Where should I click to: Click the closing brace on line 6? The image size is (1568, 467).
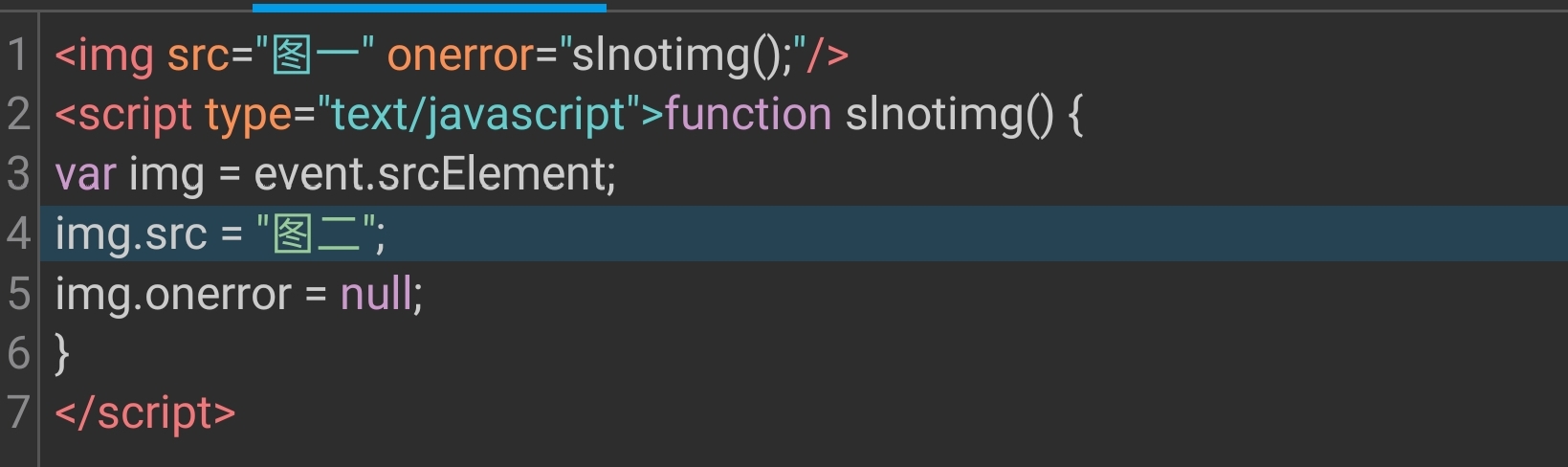pyautogui.click(x=62, y=353)
